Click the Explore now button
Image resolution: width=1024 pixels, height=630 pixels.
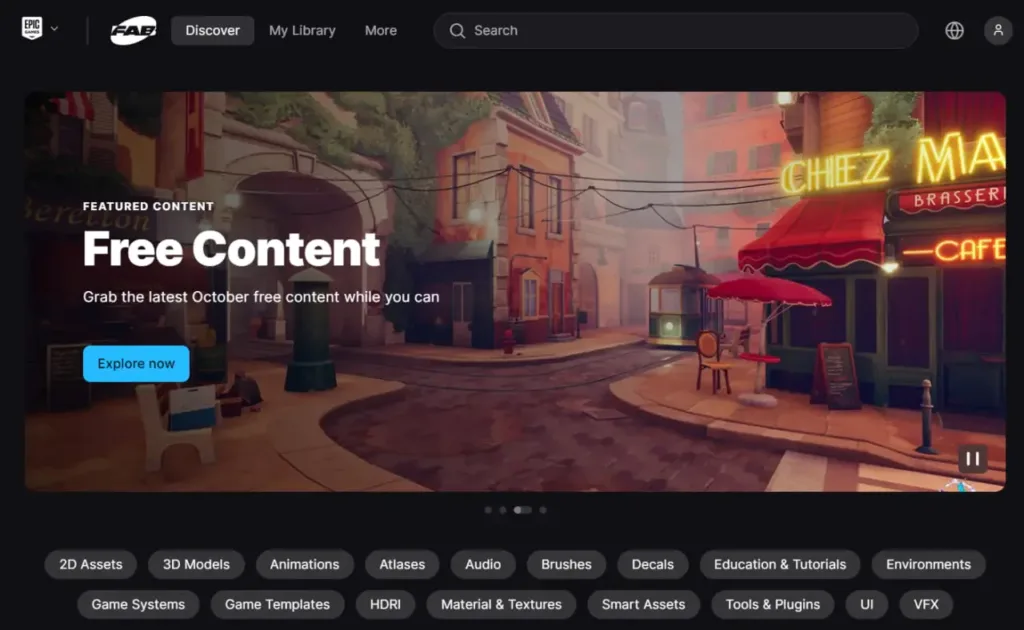(135, 363)
